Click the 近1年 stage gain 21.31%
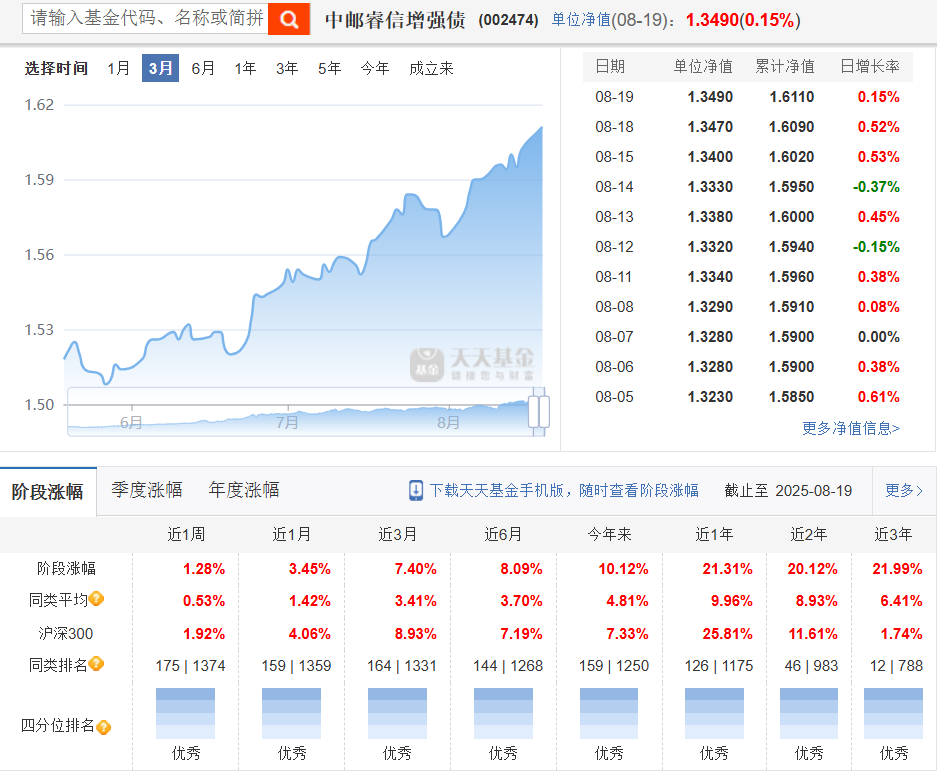937x775 pixels. pyautogui.click(x=727, y=569)
